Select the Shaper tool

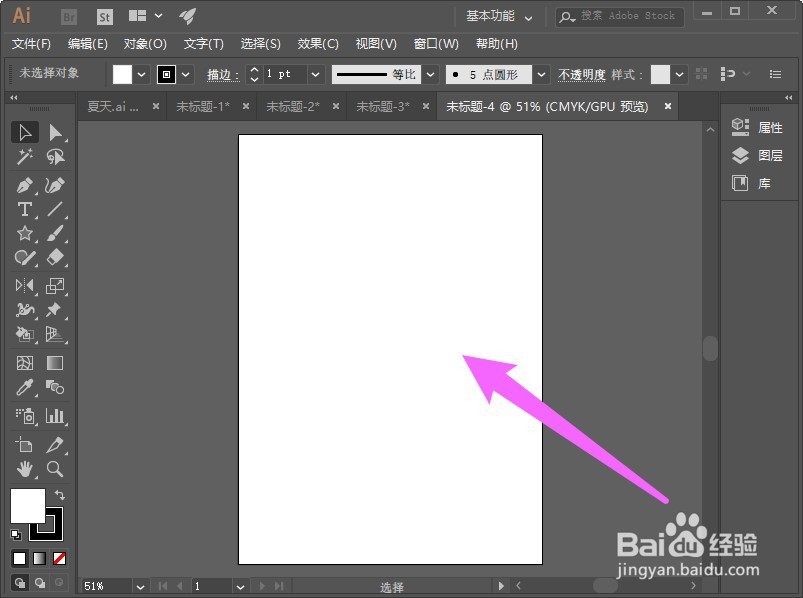pyautogui.click(x=25, y=258)
